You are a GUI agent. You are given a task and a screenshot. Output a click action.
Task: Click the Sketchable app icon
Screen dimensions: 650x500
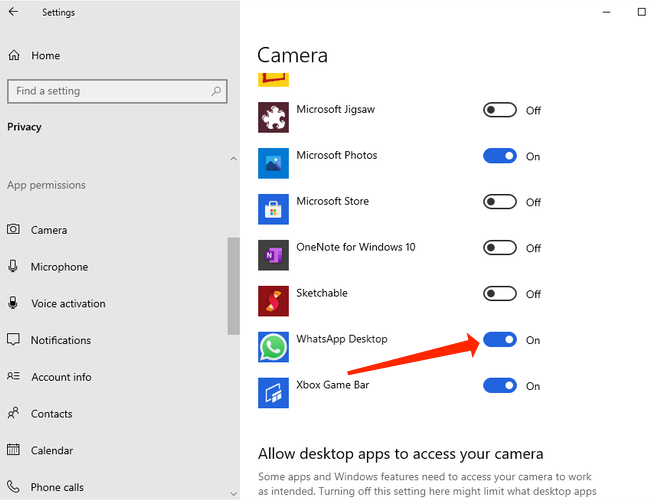pyautogui.click(x=273, y=301)
